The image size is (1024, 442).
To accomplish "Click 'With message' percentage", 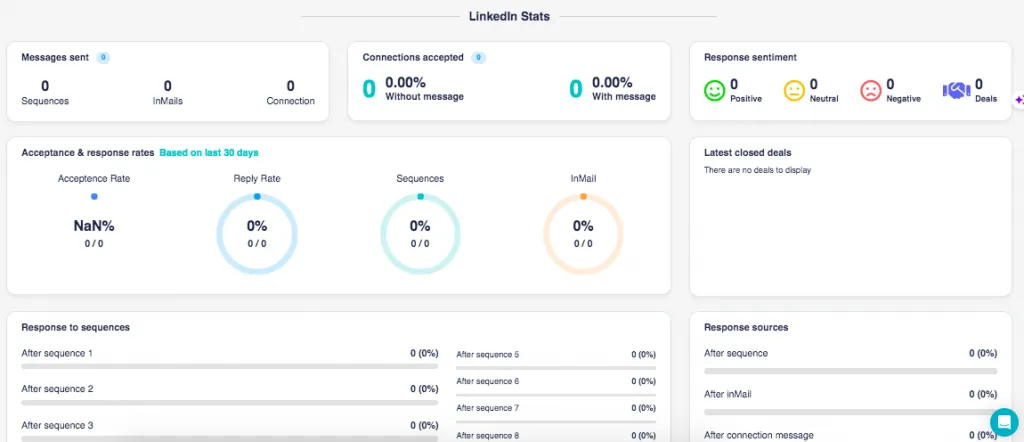I will click(x=612, y=82).
